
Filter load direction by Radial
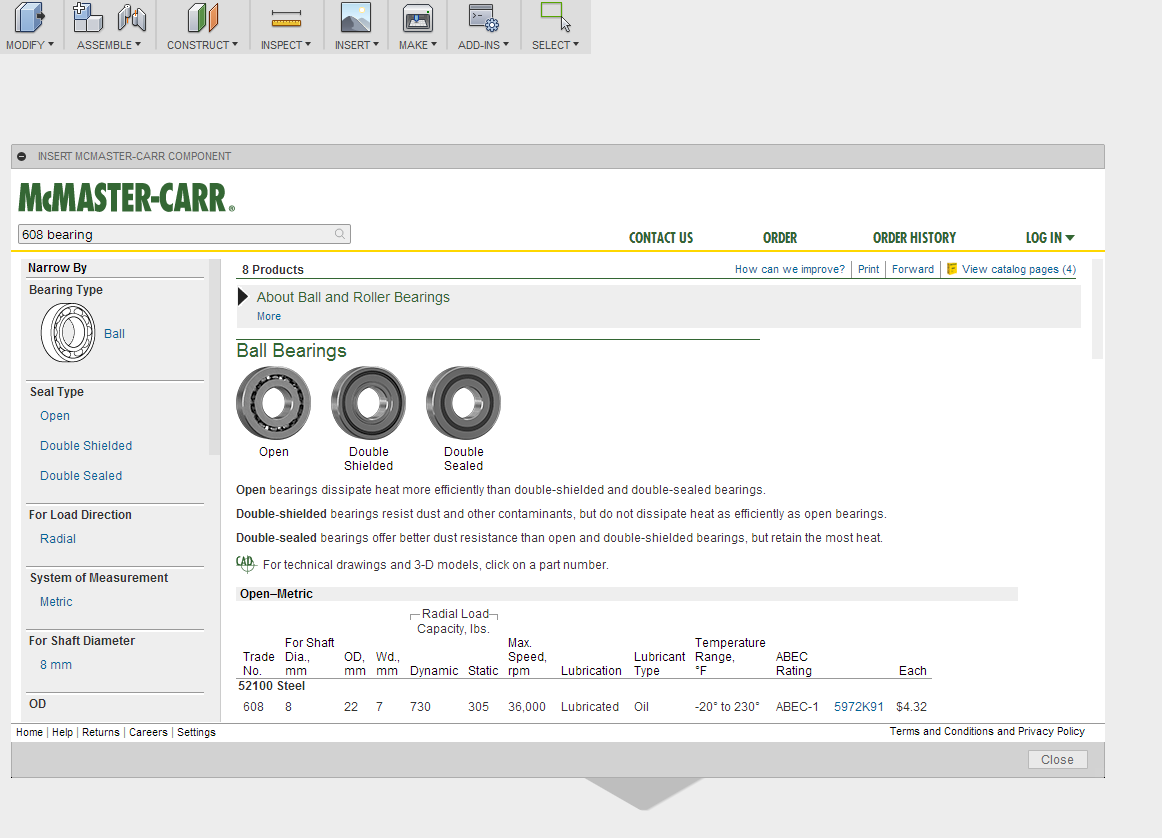58,539
